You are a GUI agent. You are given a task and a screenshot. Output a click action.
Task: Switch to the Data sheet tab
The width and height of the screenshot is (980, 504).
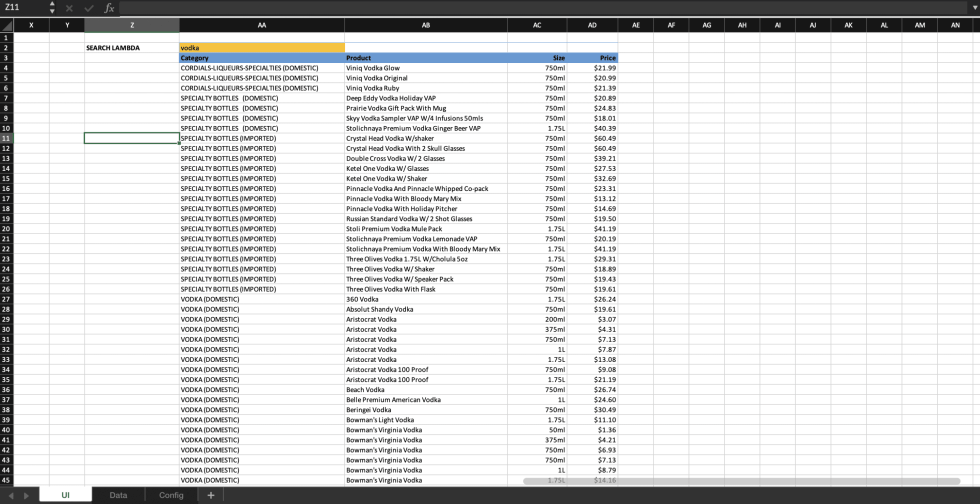point(118,495)
